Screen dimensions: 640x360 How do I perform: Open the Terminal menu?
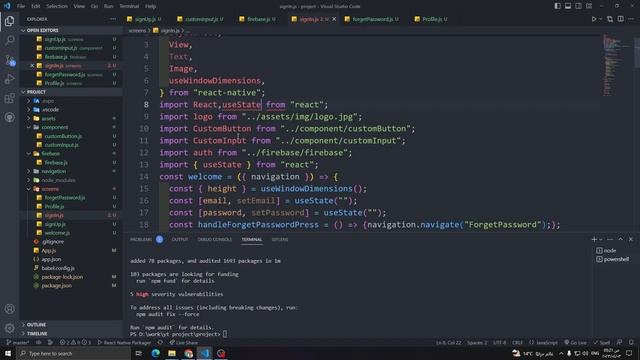[x=129, y=6]
